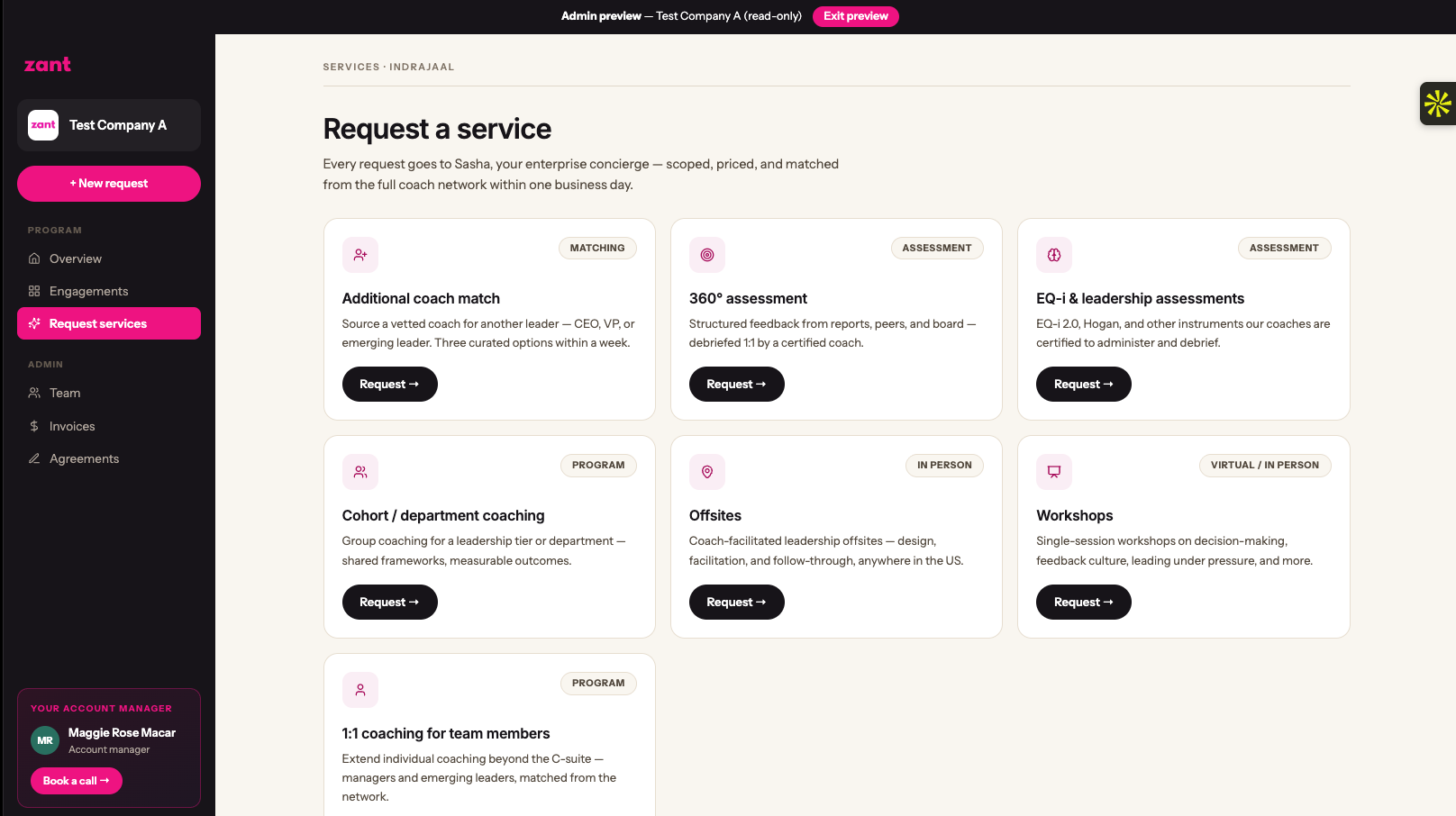
Task: Click the Overview home icon
Action: pyautogui.click(x=34, y=258)
